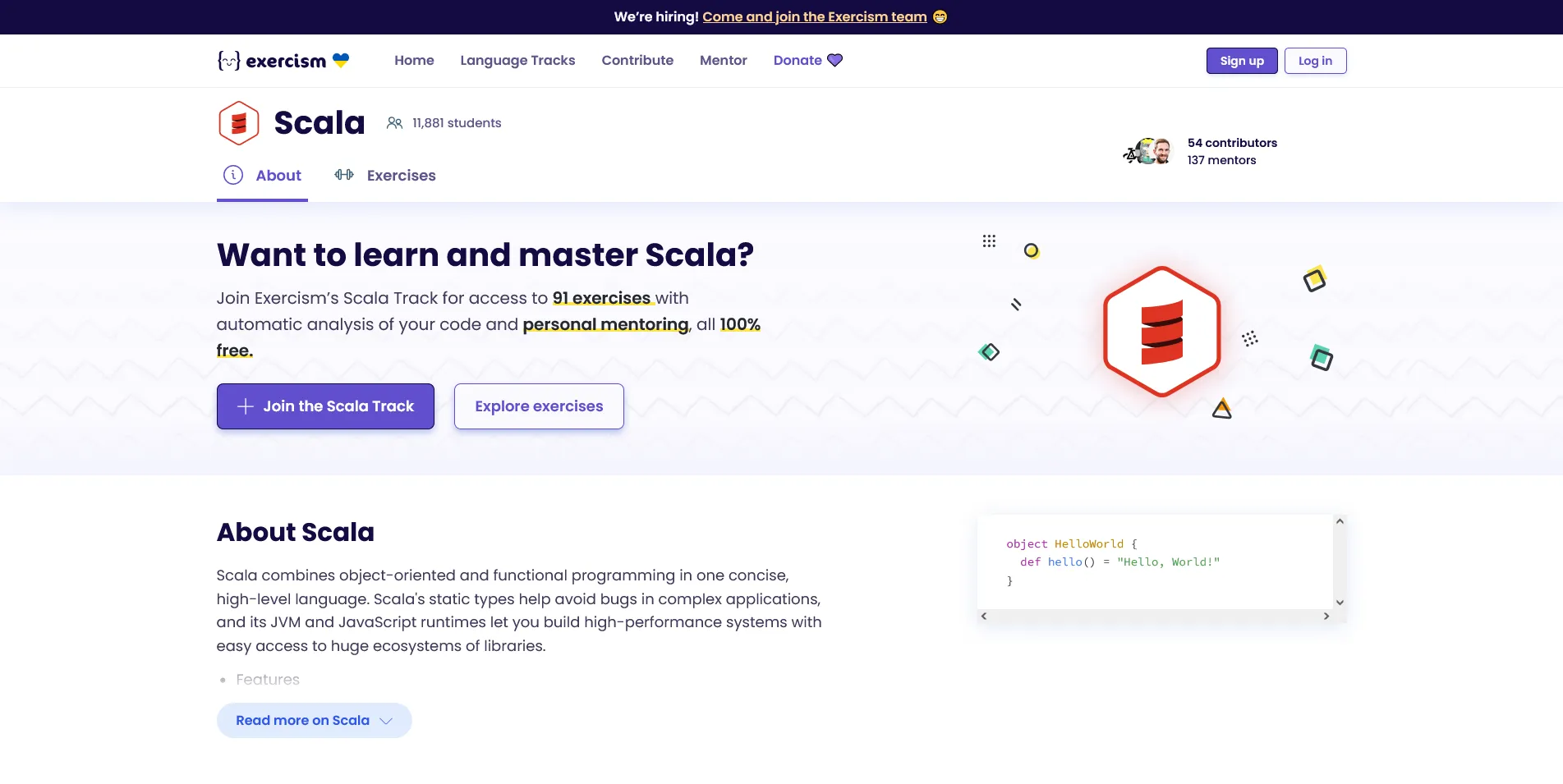Click the Ukraine heart icon beside the logo

coord(341,60)
